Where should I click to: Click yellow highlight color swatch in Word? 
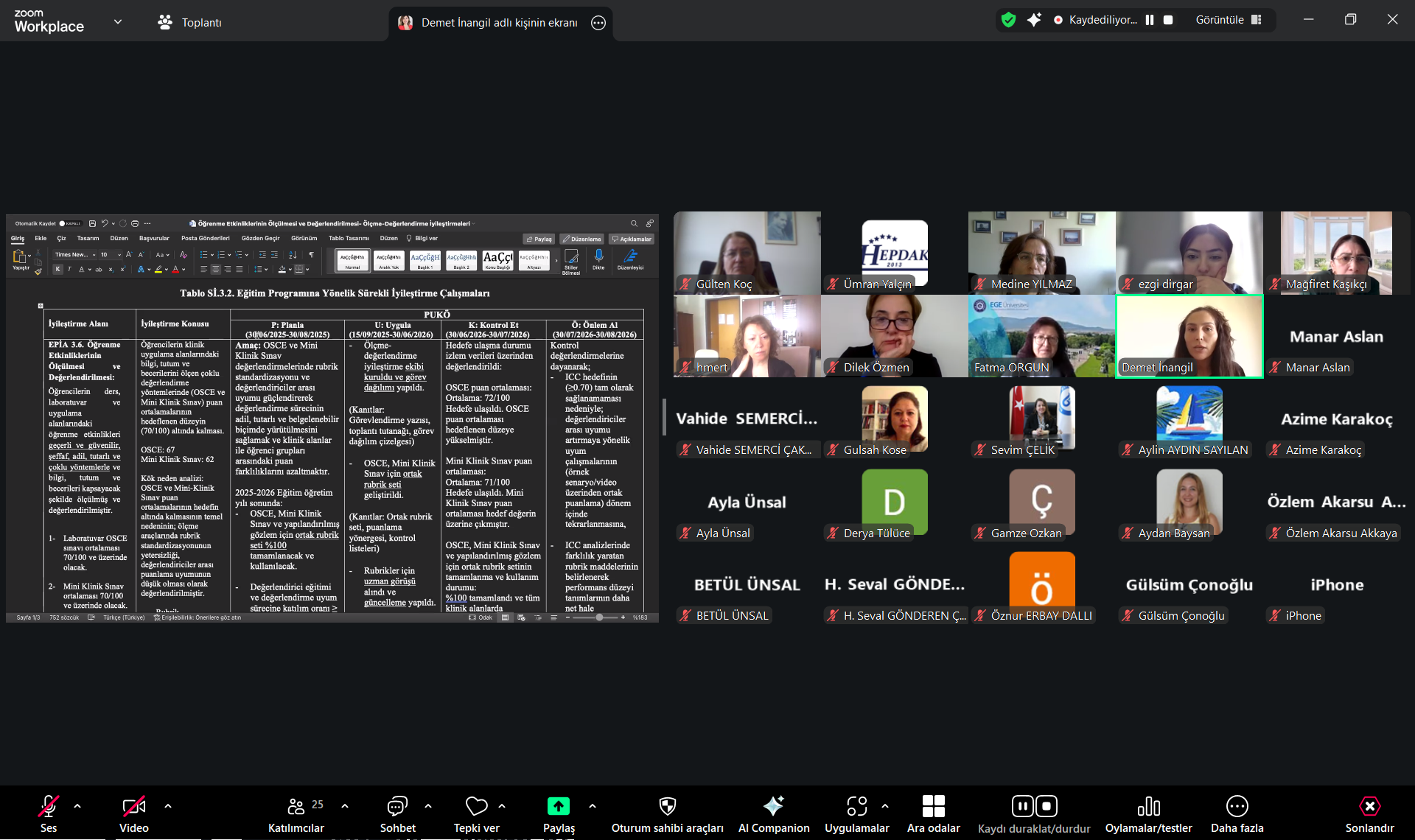point(158,270)
